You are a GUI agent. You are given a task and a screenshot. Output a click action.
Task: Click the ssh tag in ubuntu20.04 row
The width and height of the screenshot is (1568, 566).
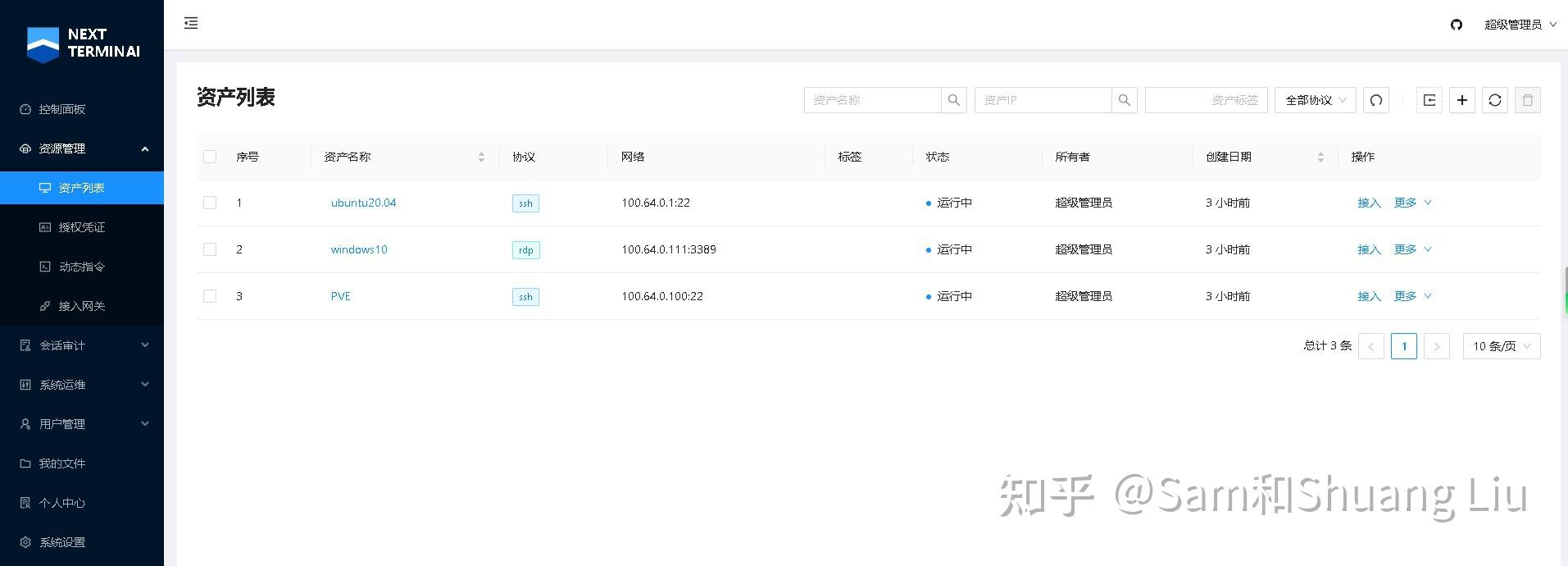525,203
